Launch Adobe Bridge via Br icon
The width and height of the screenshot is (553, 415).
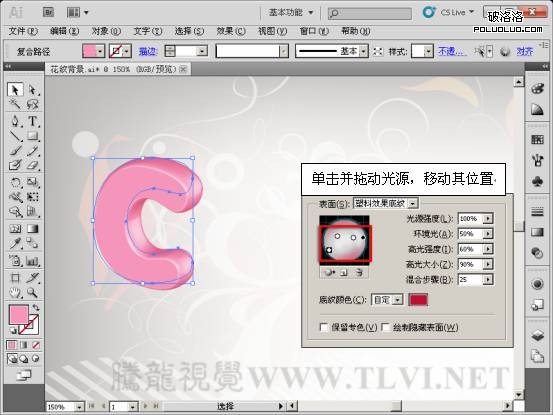pos(49,12)
